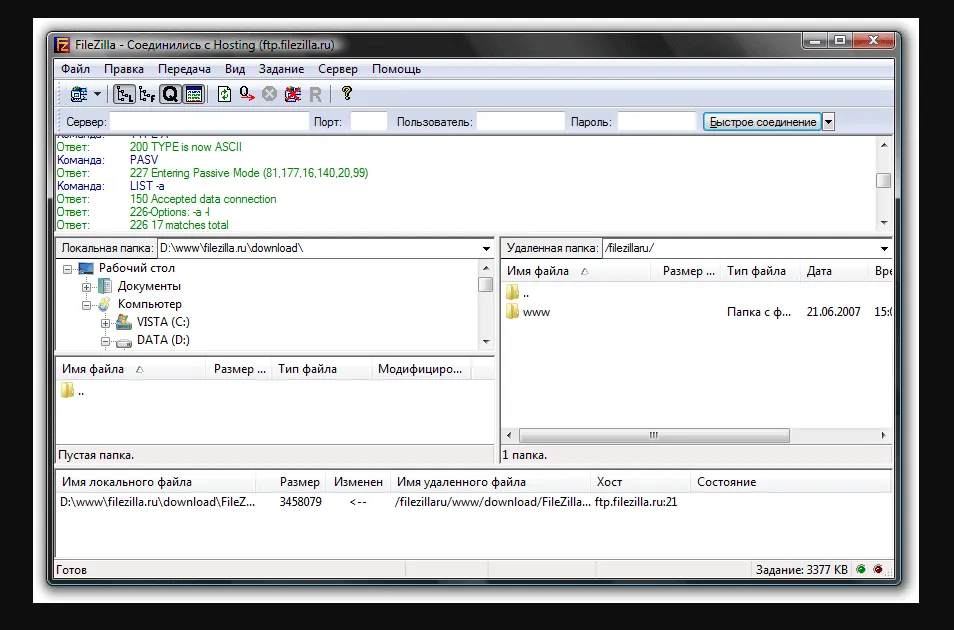954x630 pixels.
Task: Sort remote files by Размер column
Action: [686, 271]
